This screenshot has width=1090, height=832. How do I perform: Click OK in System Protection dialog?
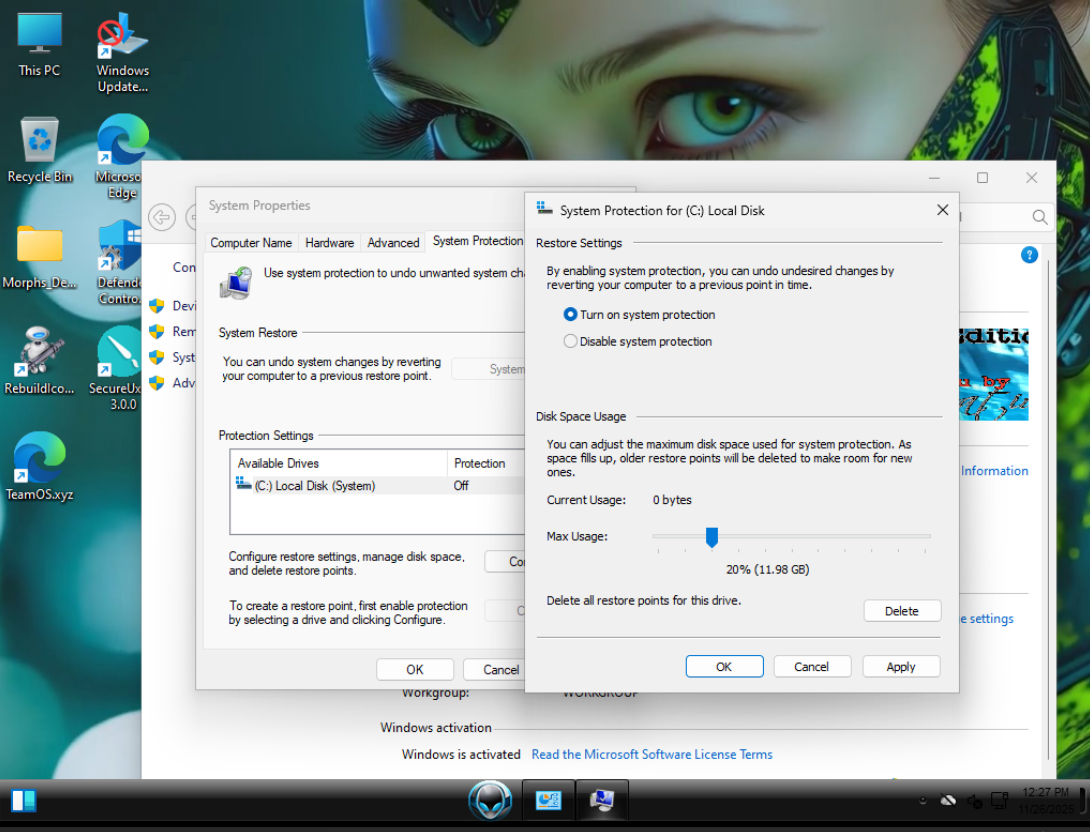tap(724, 667)
